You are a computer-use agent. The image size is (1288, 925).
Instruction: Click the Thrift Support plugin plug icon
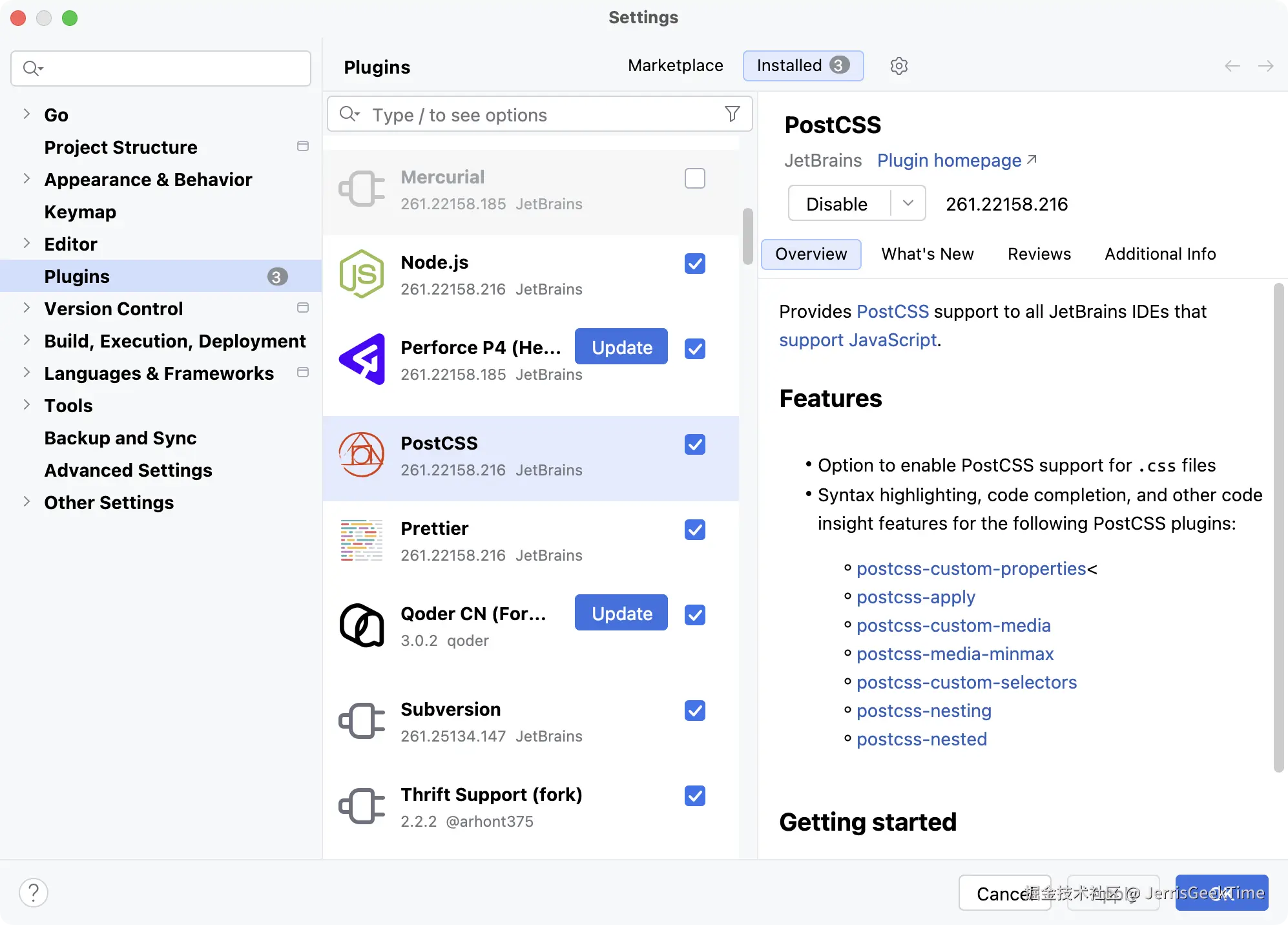point(362,806)
